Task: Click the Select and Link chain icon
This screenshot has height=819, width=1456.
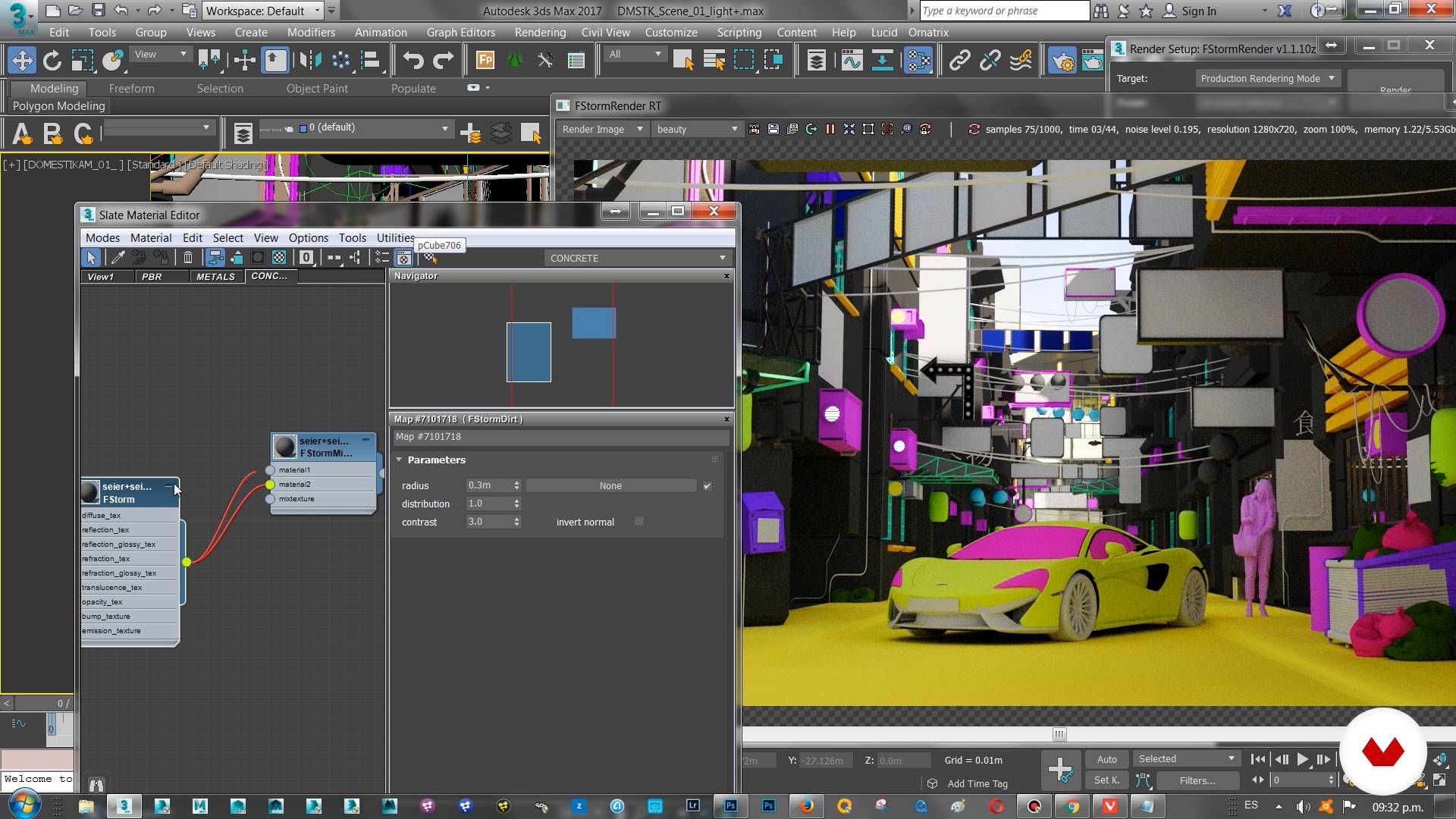Action: [x=959, y=61]
